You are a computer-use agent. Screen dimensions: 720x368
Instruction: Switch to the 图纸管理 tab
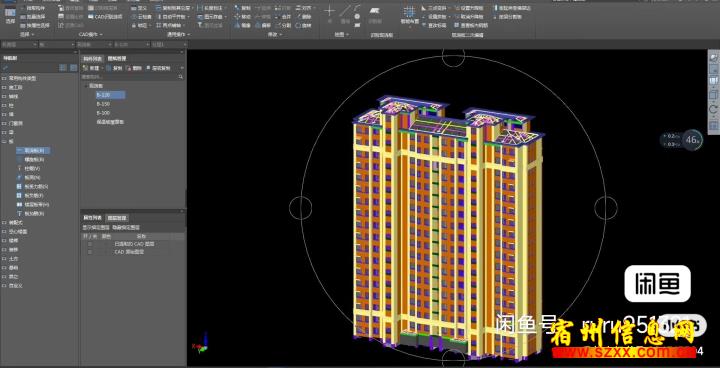coord(117,58)
